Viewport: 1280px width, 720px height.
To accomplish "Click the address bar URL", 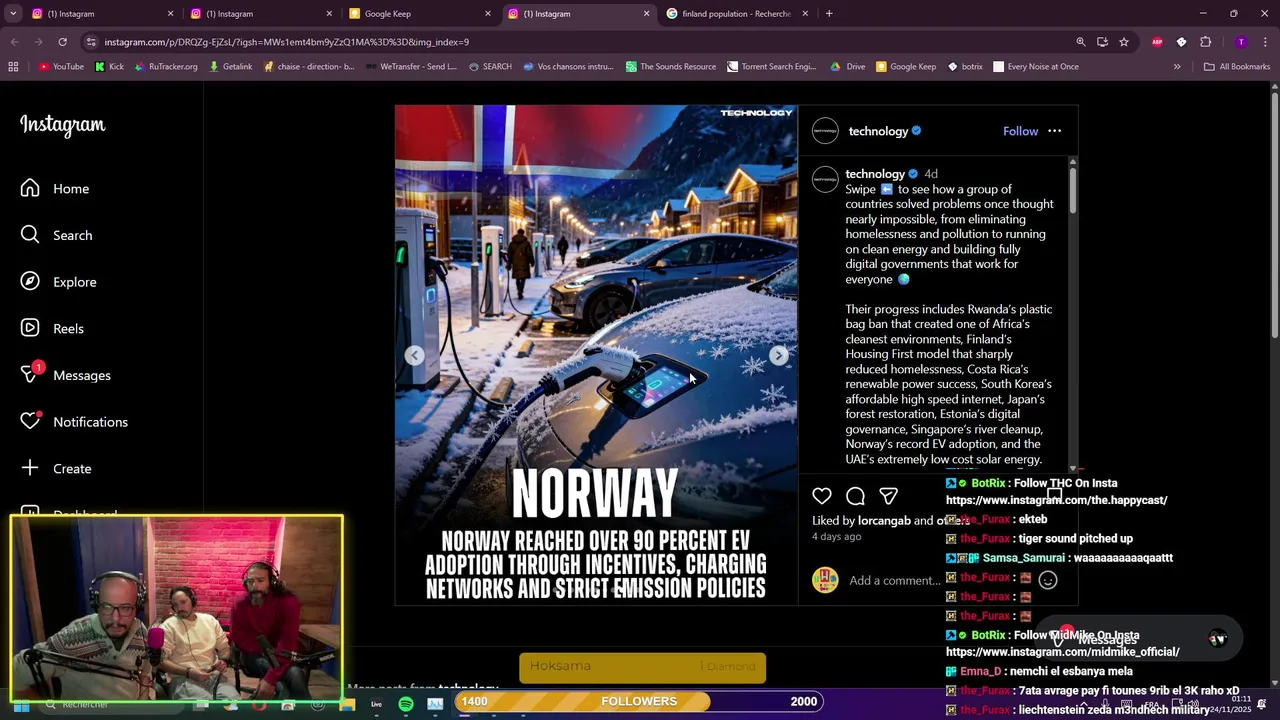I will point(286,42).
